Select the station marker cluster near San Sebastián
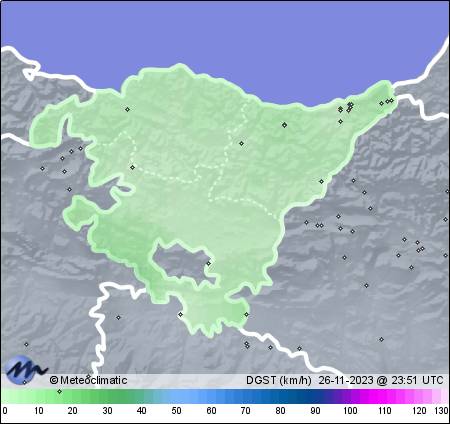 click(345, 108)
